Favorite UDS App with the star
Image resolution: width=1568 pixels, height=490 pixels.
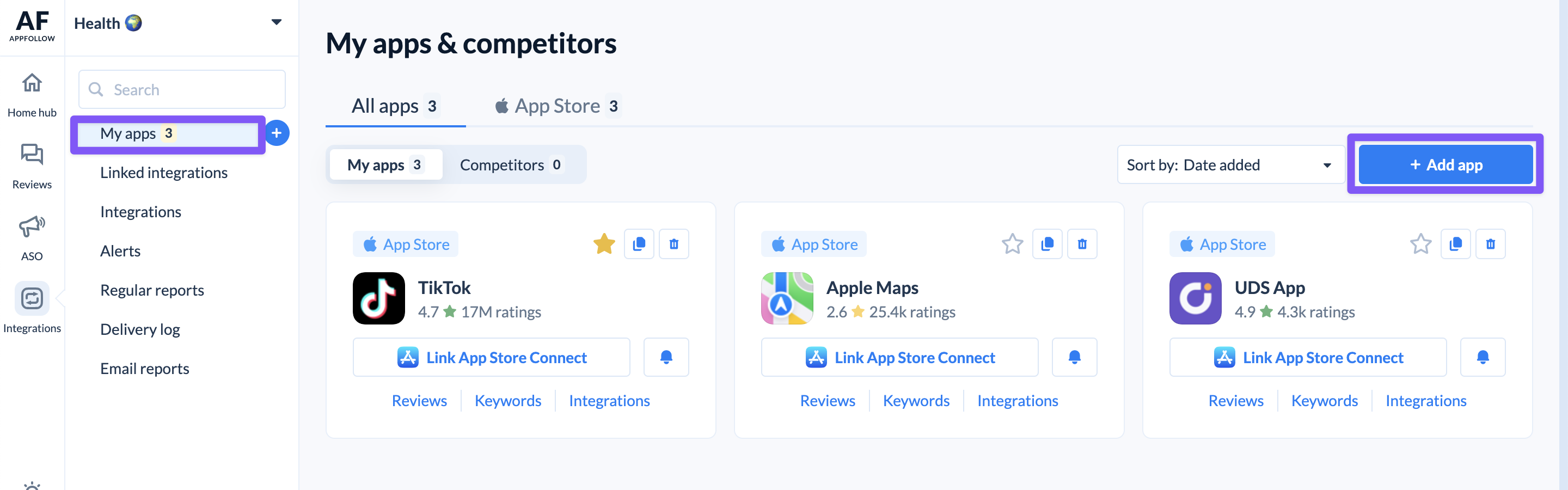(x=1420, y=244)
